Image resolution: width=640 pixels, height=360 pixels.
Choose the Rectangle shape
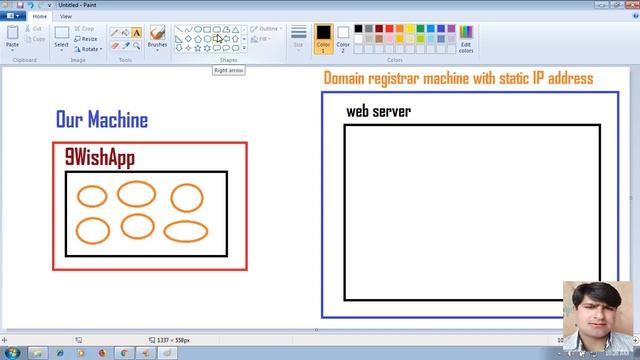point(207,29)
